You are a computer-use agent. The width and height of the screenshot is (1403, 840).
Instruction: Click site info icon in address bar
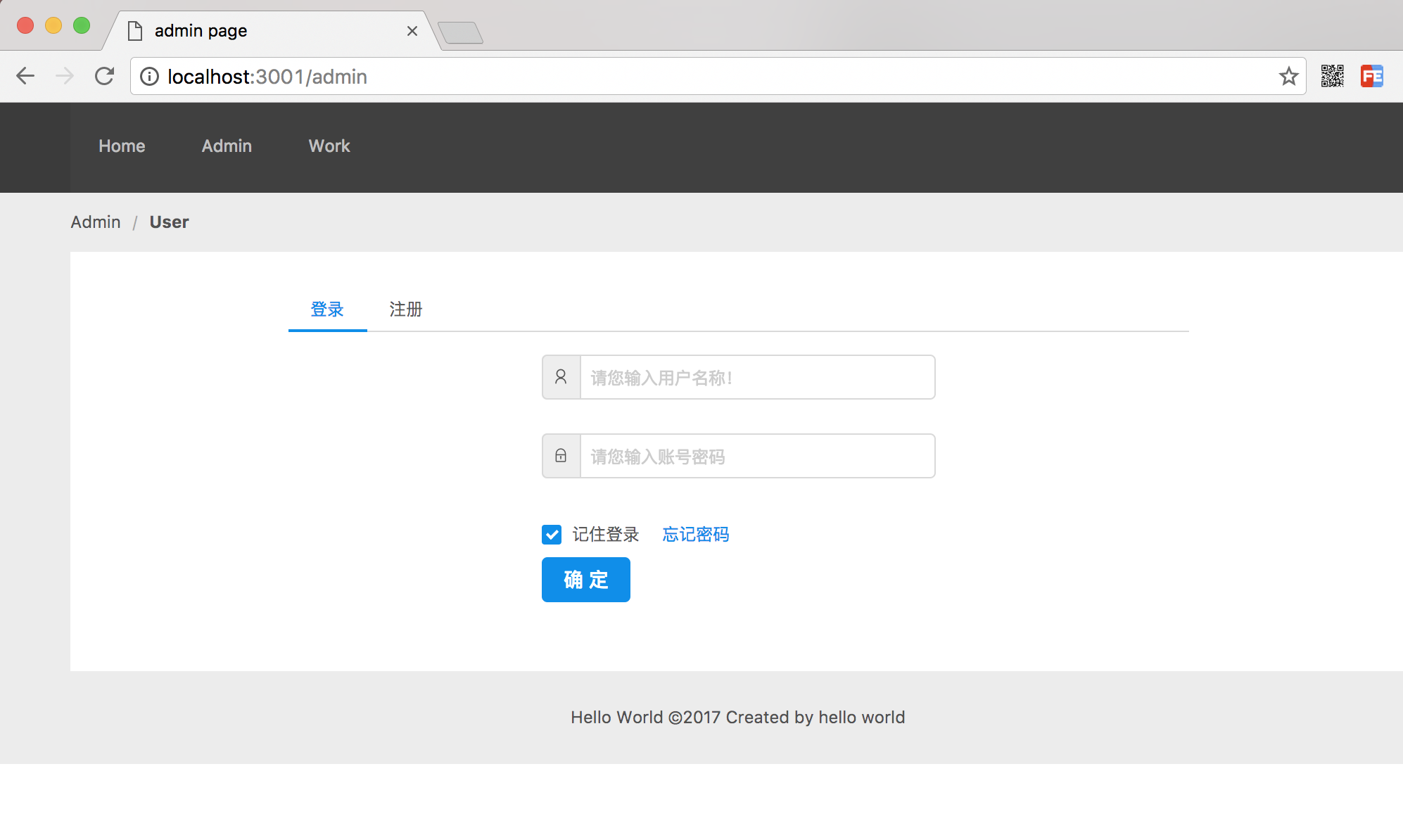[149, 76]
